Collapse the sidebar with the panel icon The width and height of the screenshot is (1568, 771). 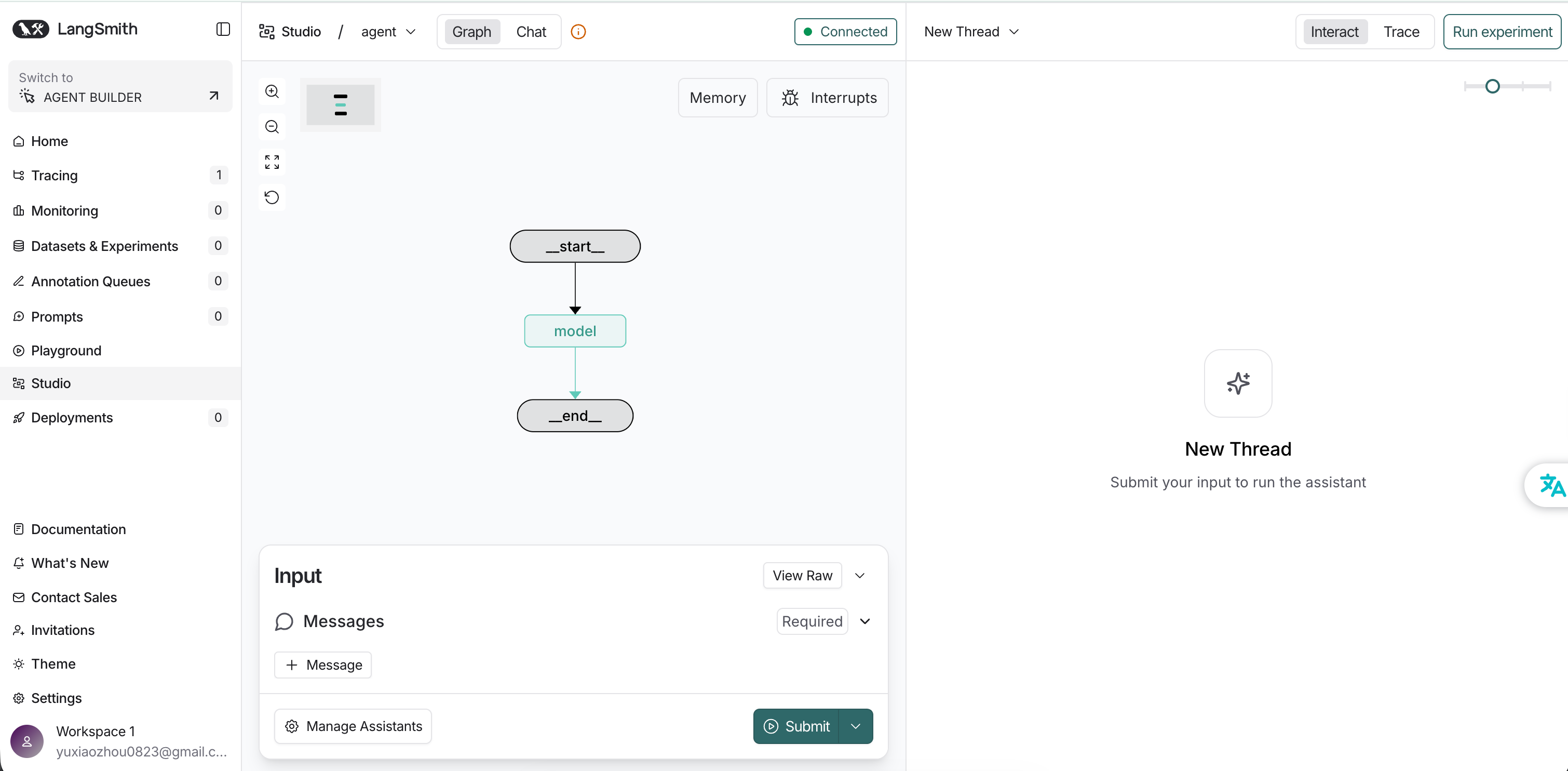click(223, 29)
